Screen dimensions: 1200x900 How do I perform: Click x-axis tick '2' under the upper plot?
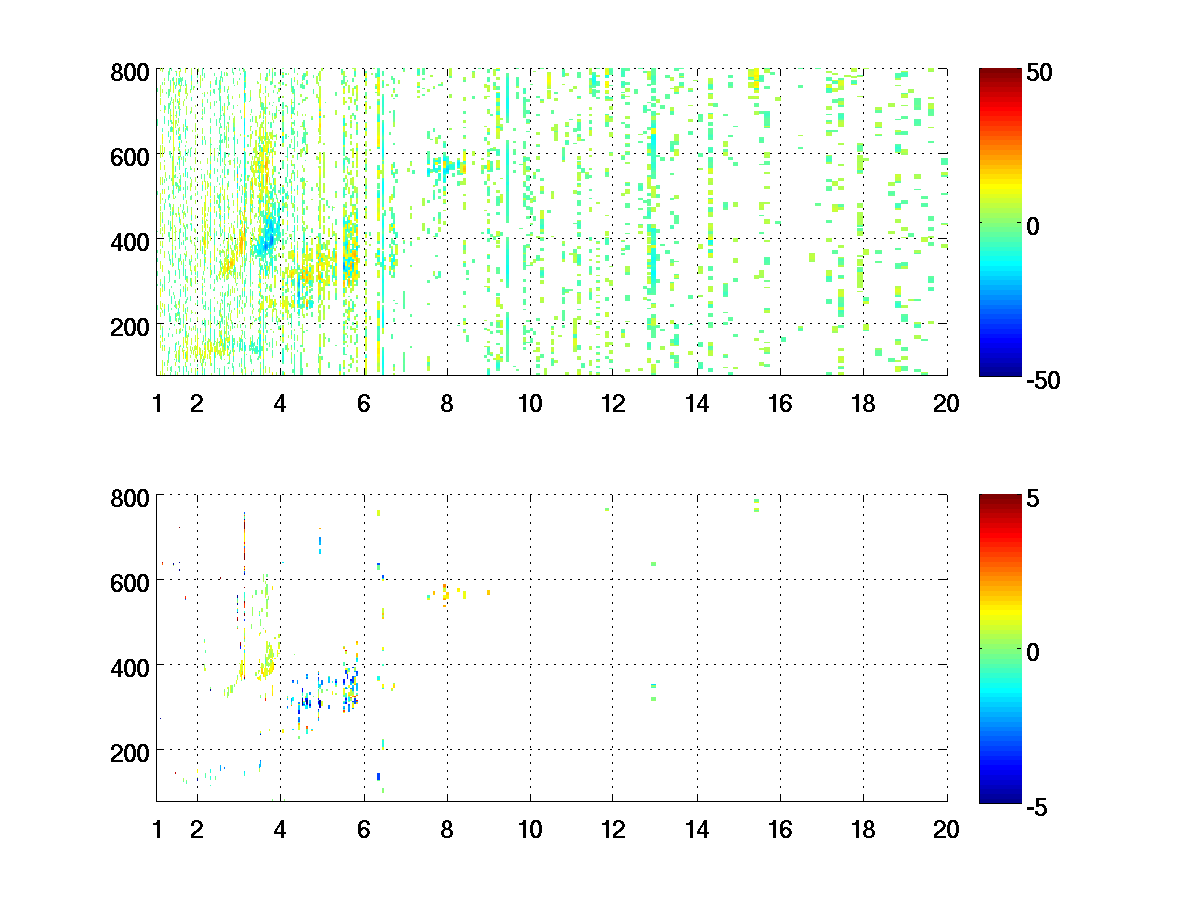pyautogui.click(x=197, y=404)
